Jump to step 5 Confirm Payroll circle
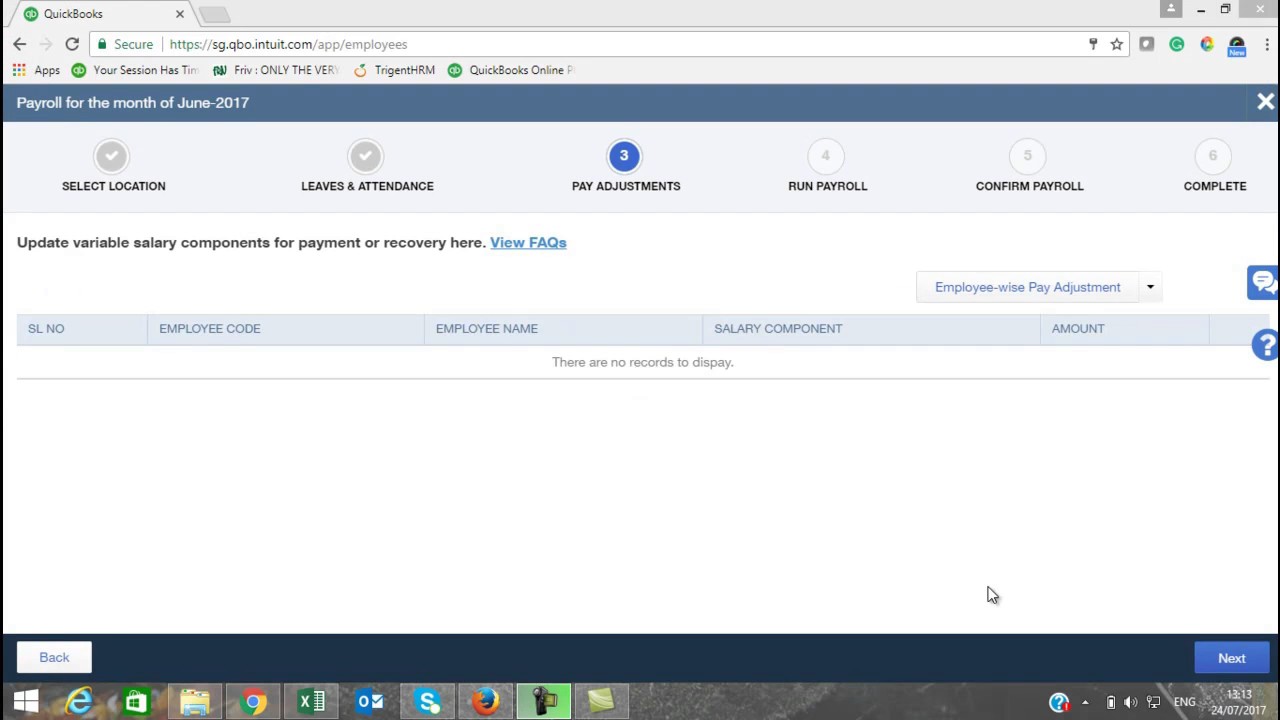1280x720 pixels. coord(1028,156)
